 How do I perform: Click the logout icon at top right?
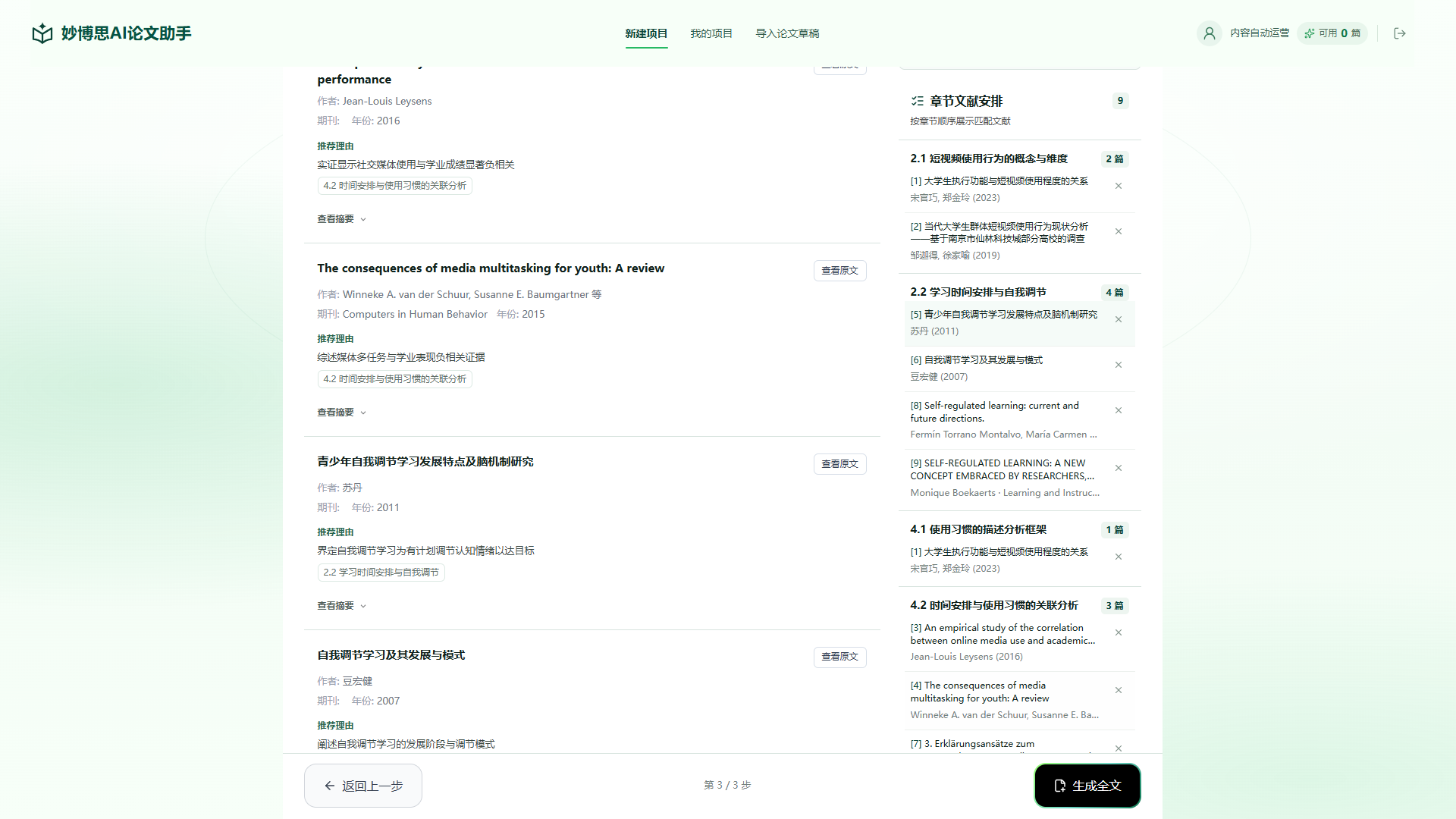coord(1400,33)
